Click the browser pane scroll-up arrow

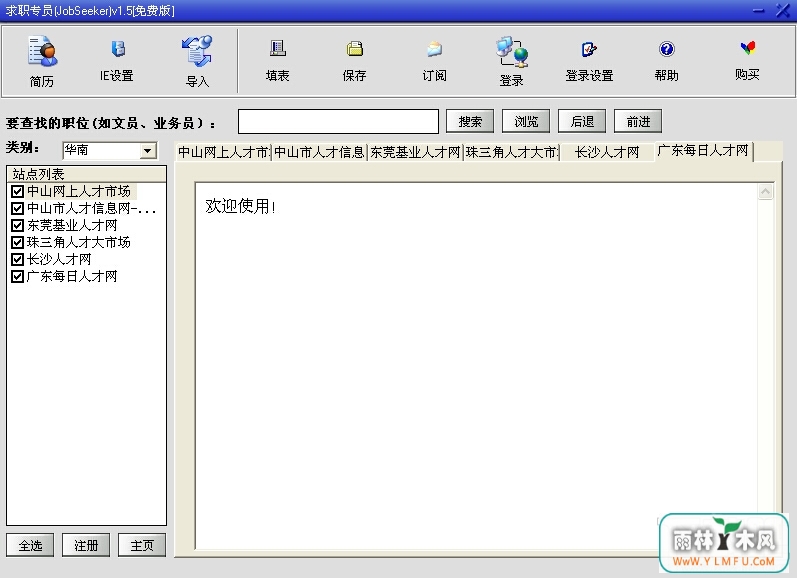[x=765, y=192]
